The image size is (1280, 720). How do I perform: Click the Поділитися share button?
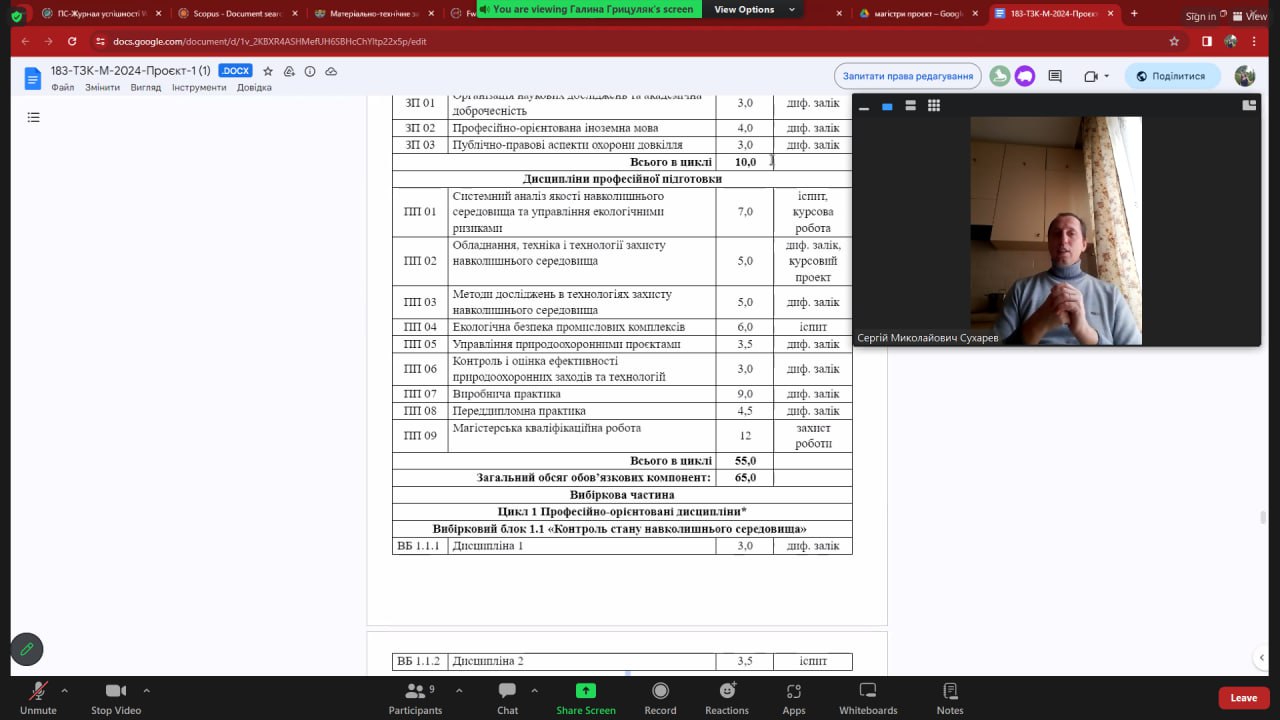point(1171,76)
